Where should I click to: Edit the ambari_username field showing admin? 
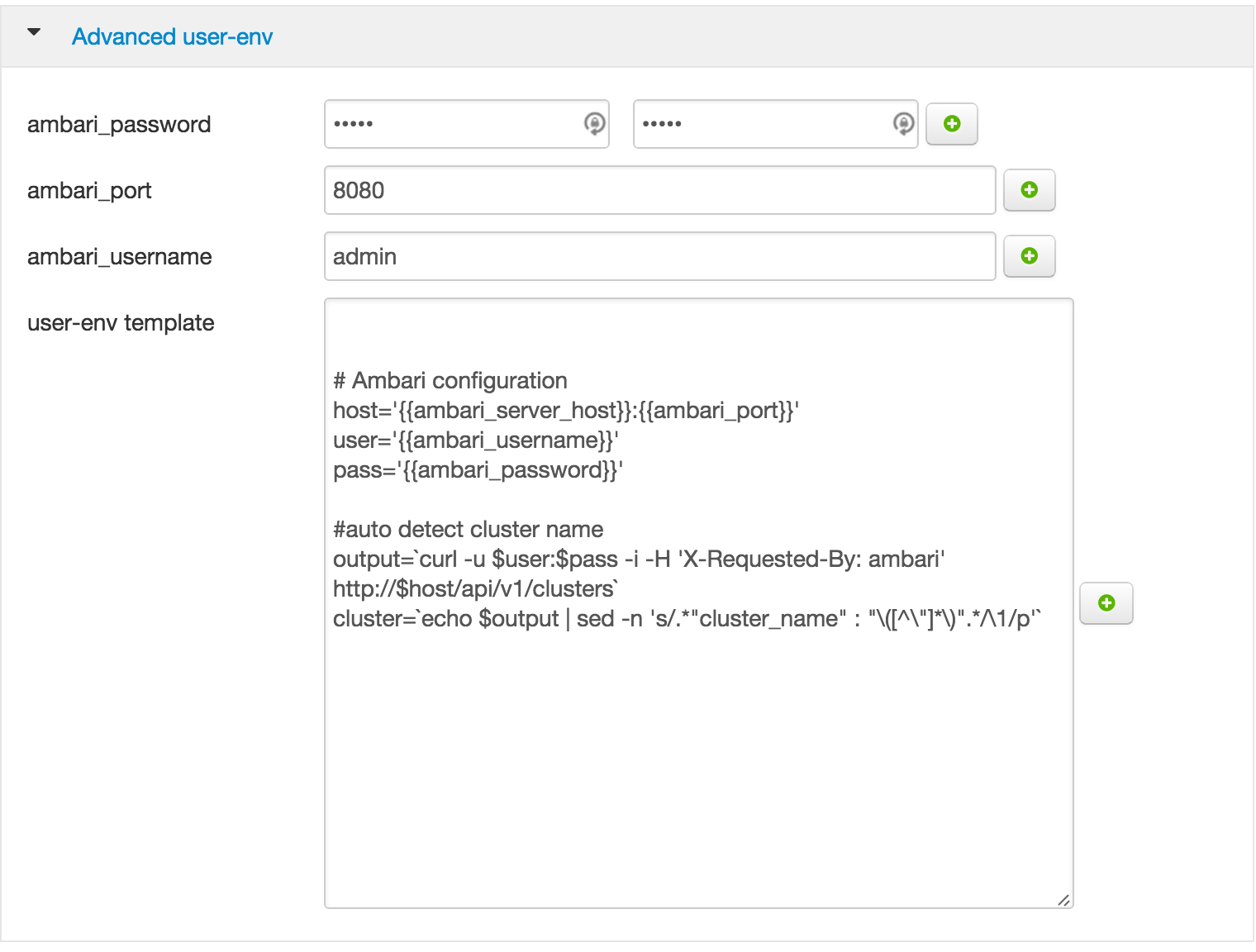tap(660, 256)
